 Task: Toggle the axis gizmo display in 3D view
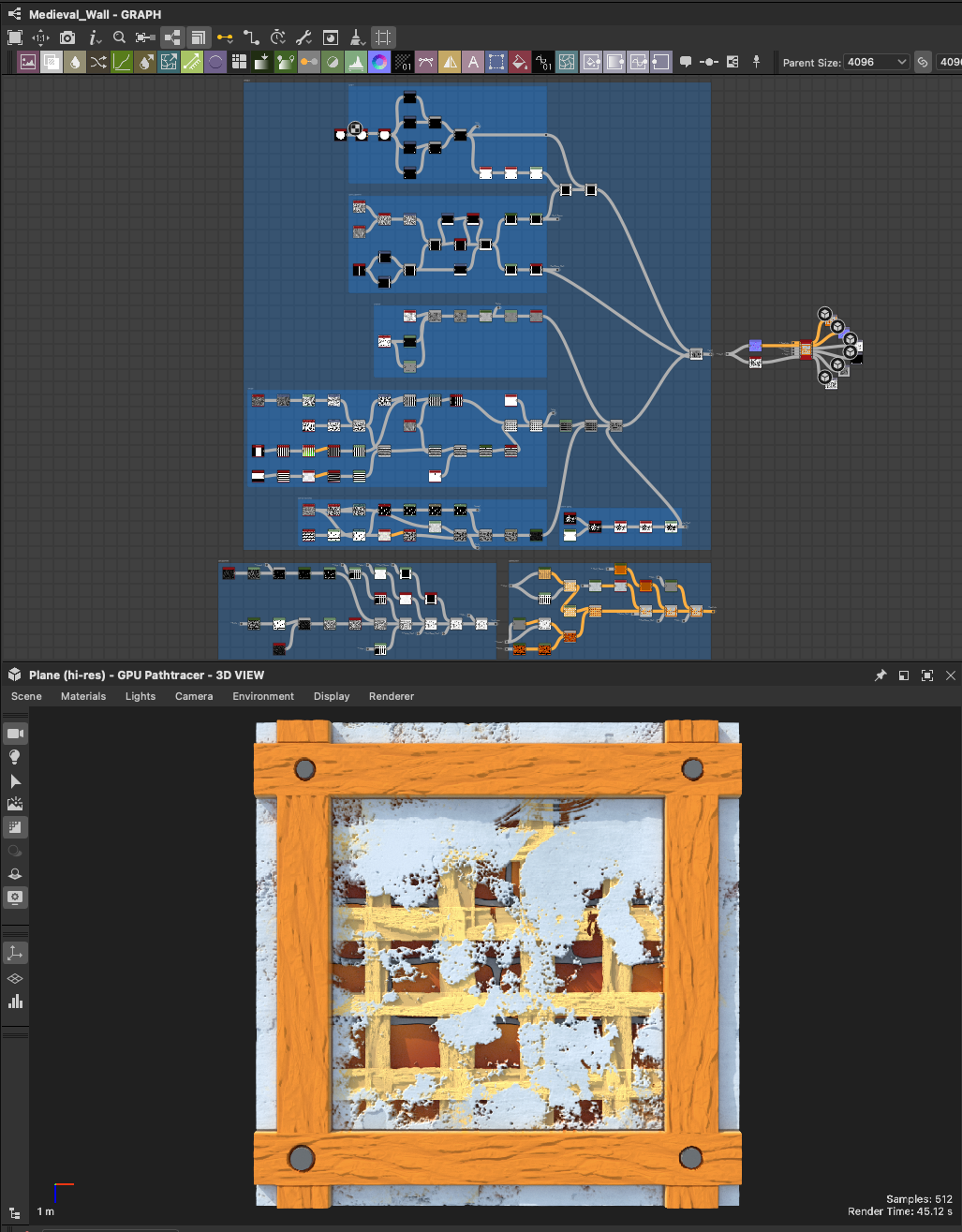(15, 954)
